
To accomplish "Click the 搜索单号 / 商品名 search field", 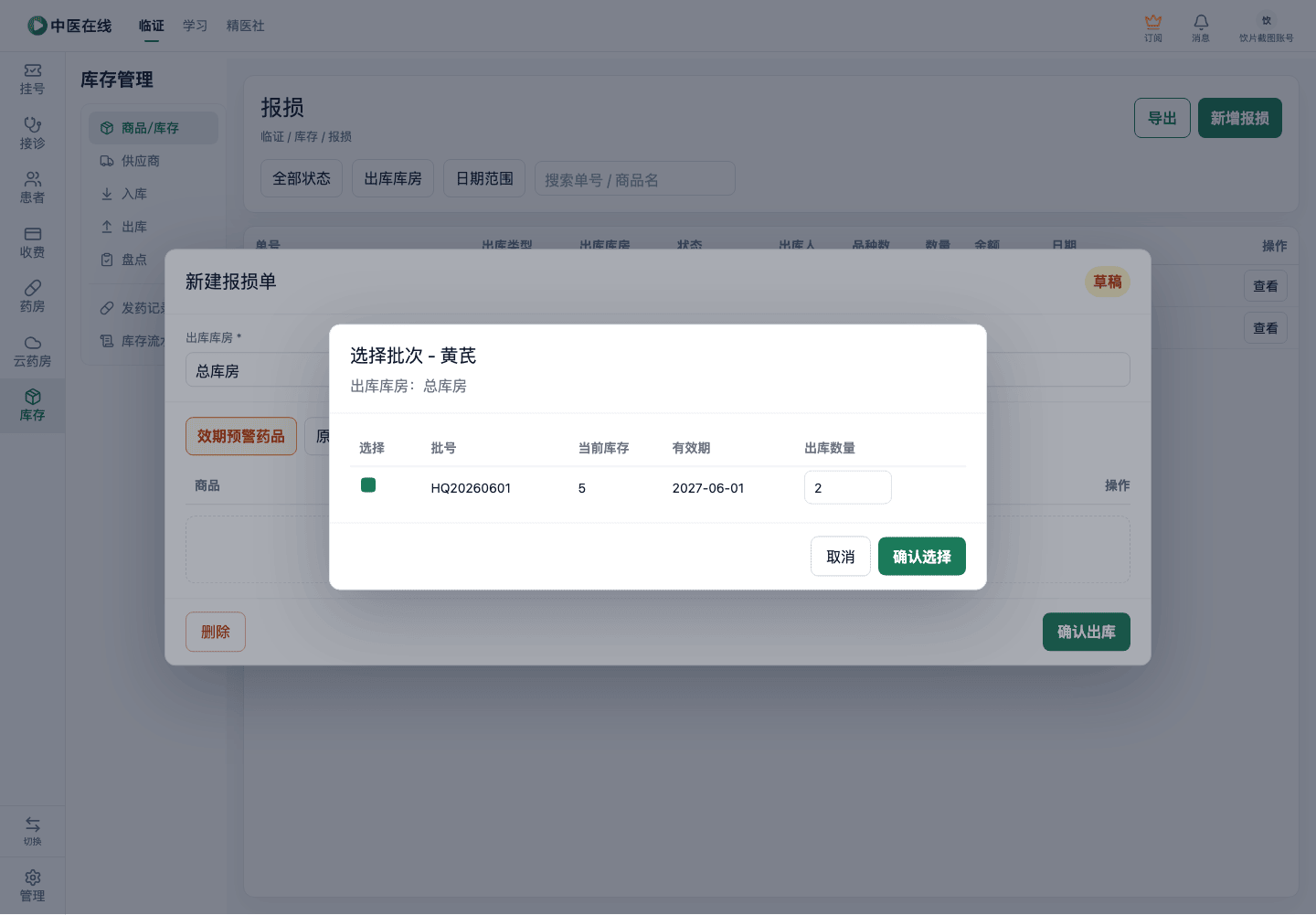I will [635, 179].
